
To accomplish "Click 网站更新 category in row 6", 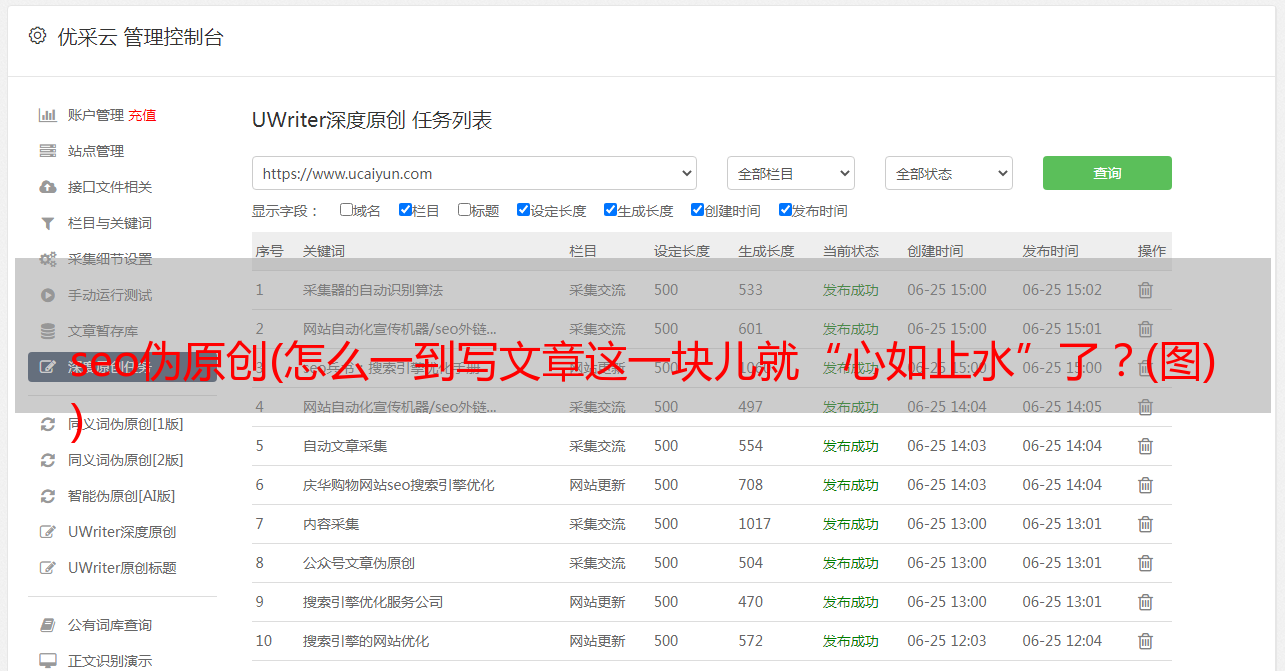I will point(597,485).
